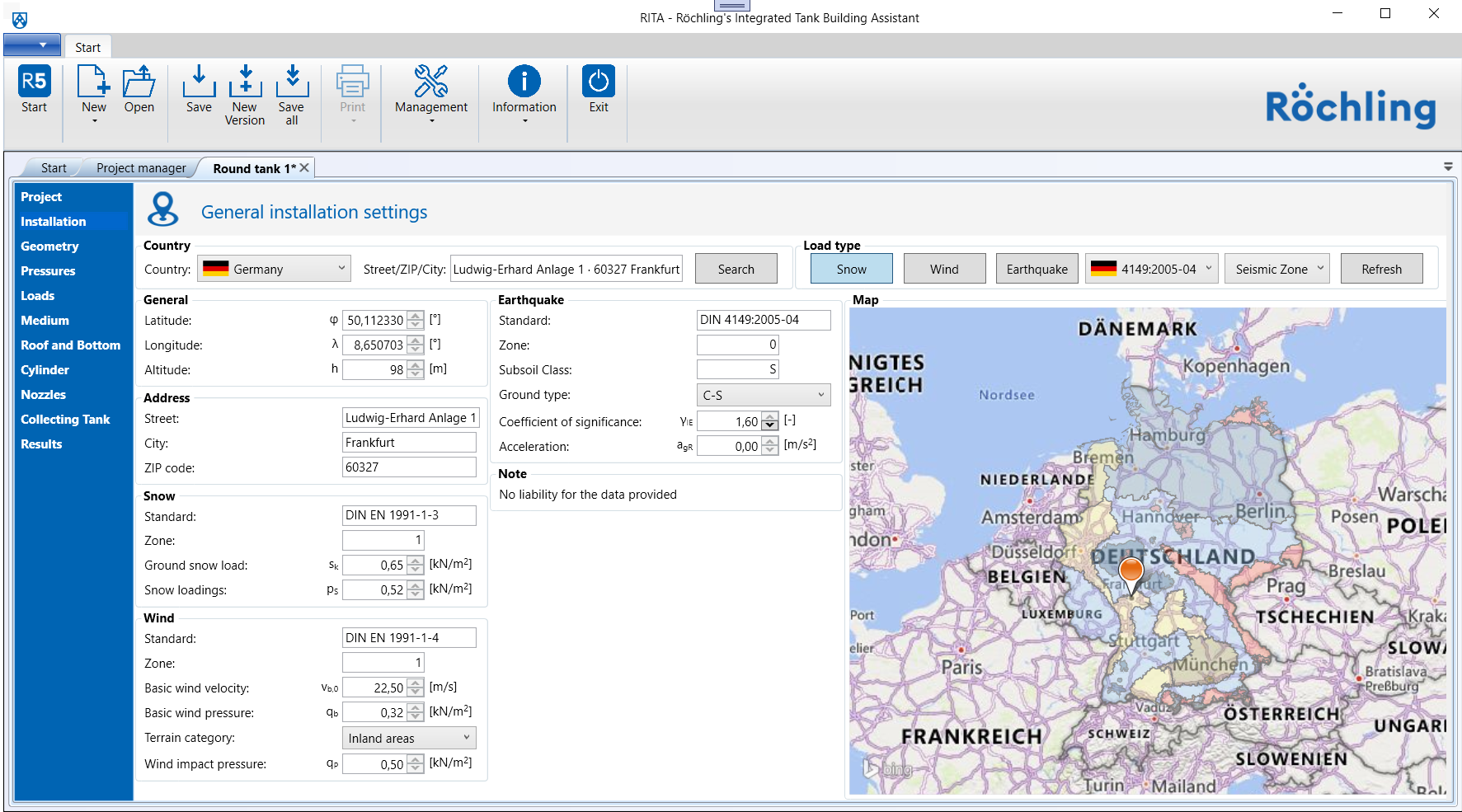Switch to the Start ribbon tab
This screenshot has width=1462, height=812.
(87, 47)
